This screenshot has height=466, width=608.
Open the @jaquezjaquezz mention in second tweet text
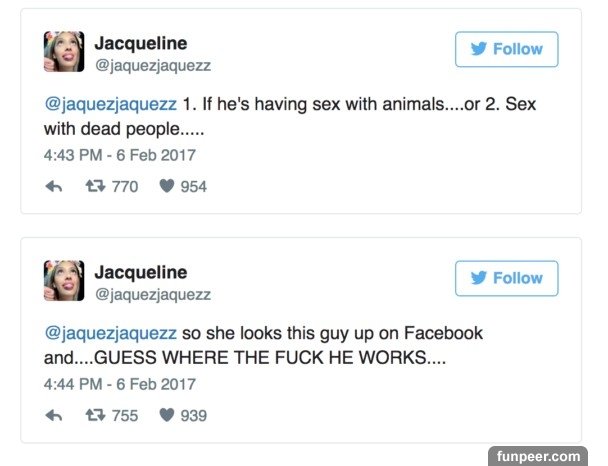(x=110, y=333)
